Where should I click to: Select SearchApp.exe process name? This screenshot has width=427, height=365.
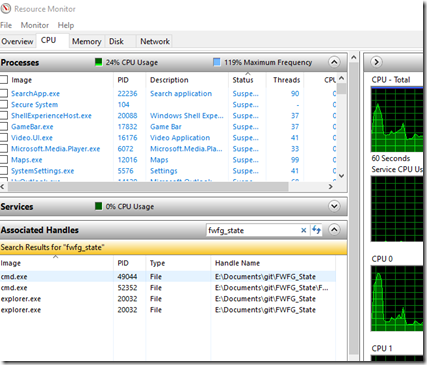(35, 94)
